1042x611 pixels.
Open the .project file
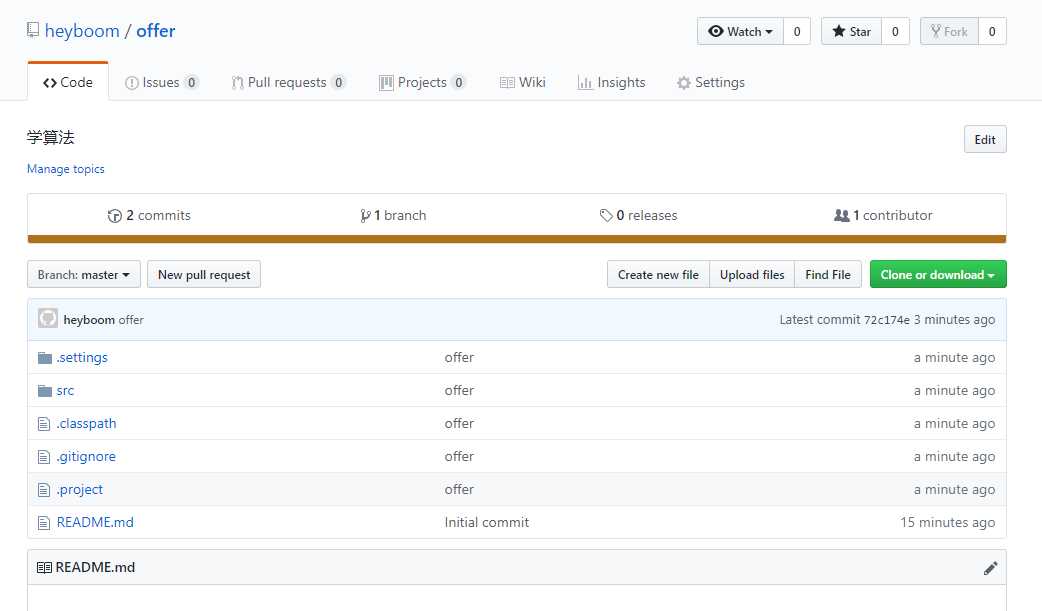(80, 490)
